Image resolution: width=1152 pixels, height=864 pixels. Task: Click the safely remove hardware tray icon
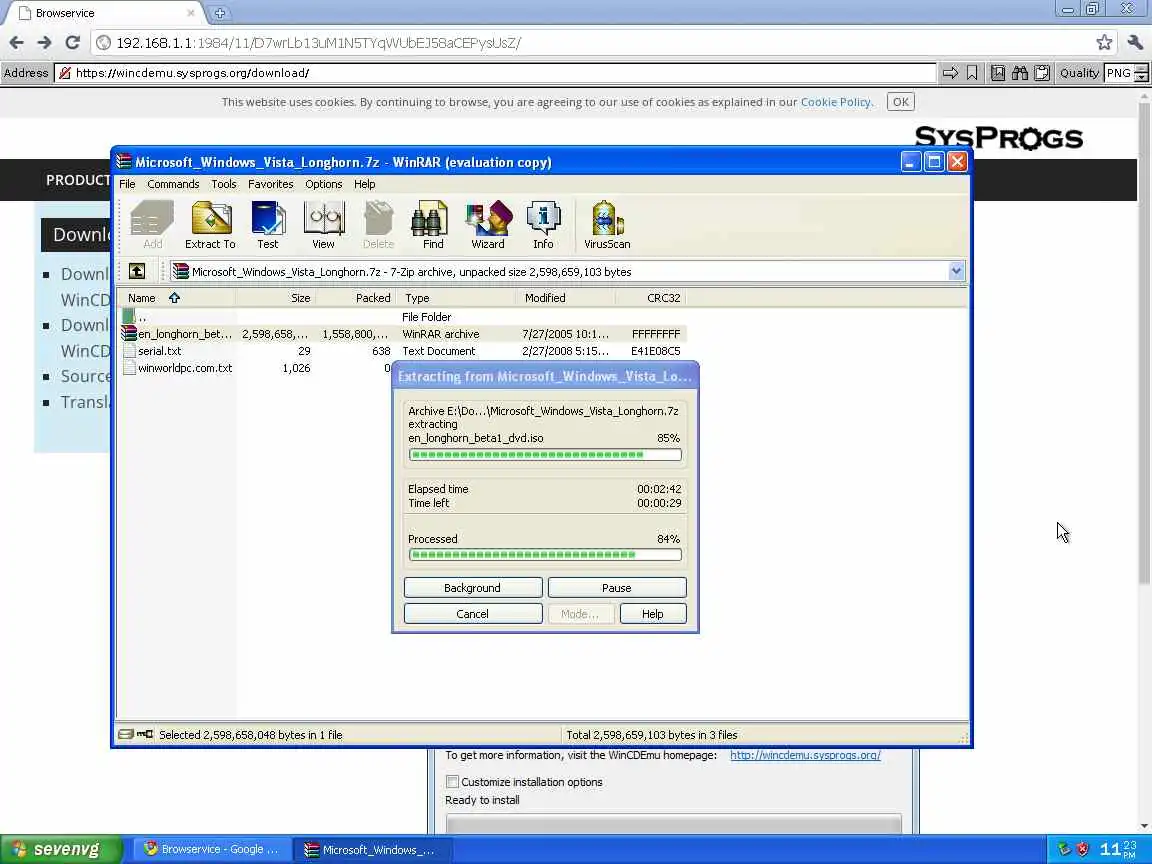click(x=1064, y=849)
